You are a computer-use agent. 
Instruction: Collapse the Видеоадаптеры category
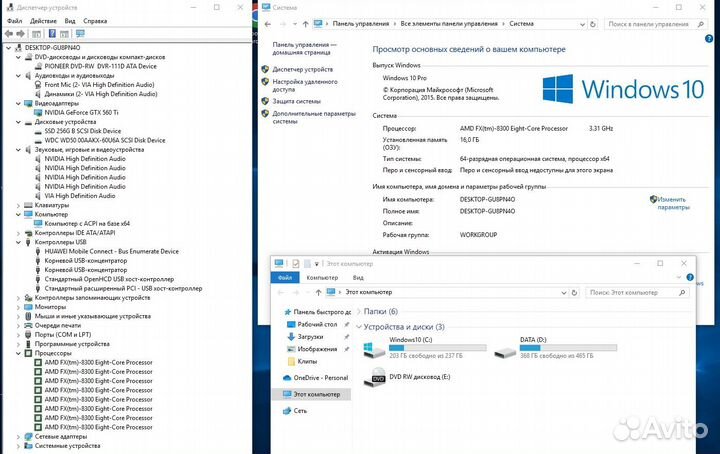tap(18, 103)
